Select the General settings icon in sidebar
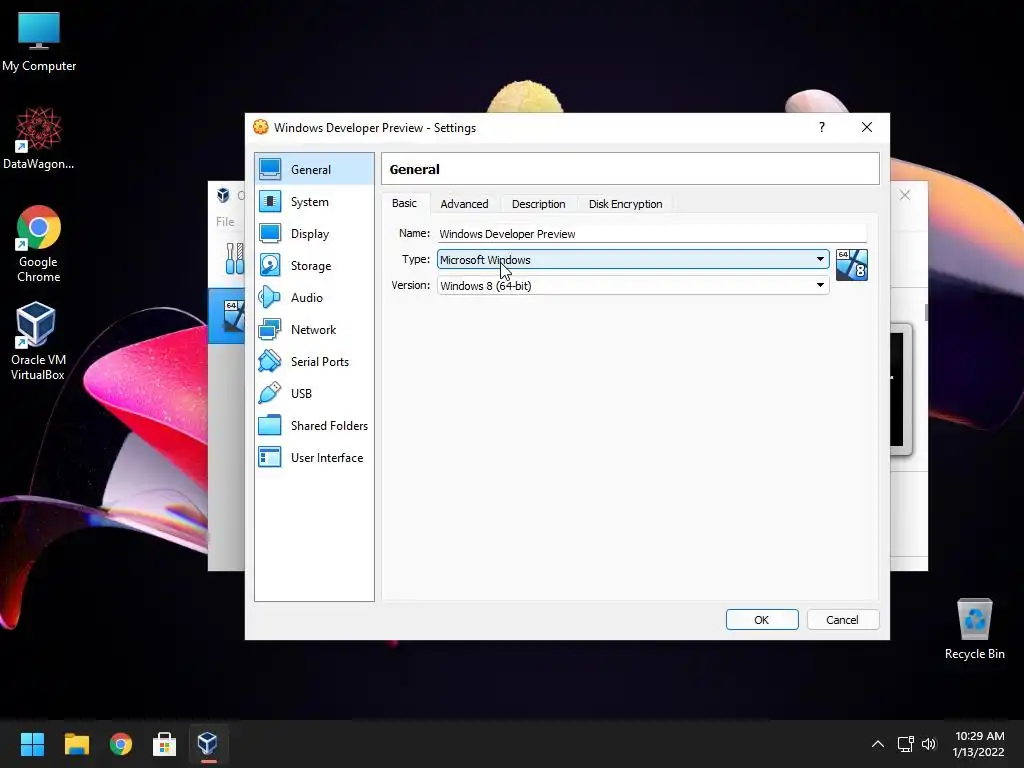Screen dimensions: 1024x768 [270, 169]
